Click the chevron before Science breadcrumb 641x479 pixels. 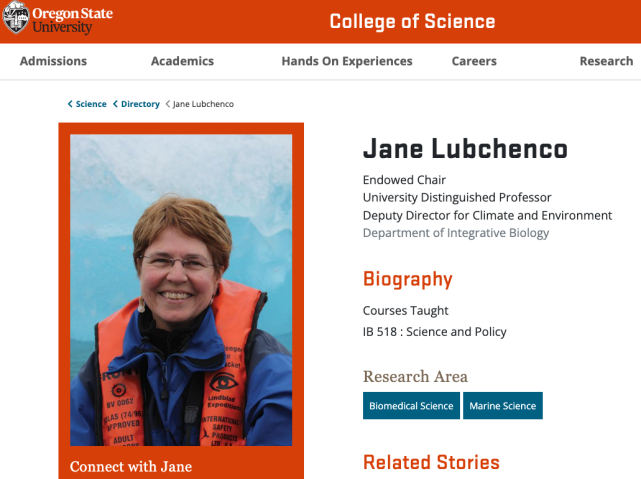point(70,104)
